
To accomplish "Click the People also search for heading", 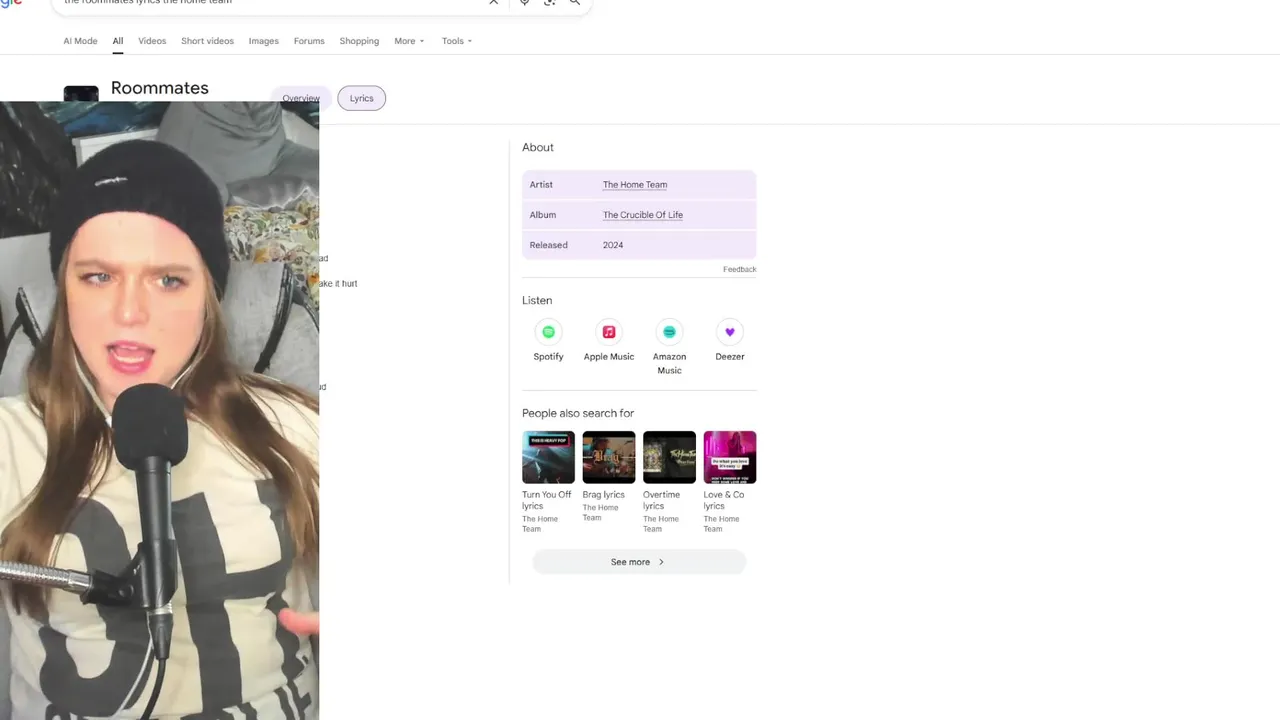I will coord(578,413).
